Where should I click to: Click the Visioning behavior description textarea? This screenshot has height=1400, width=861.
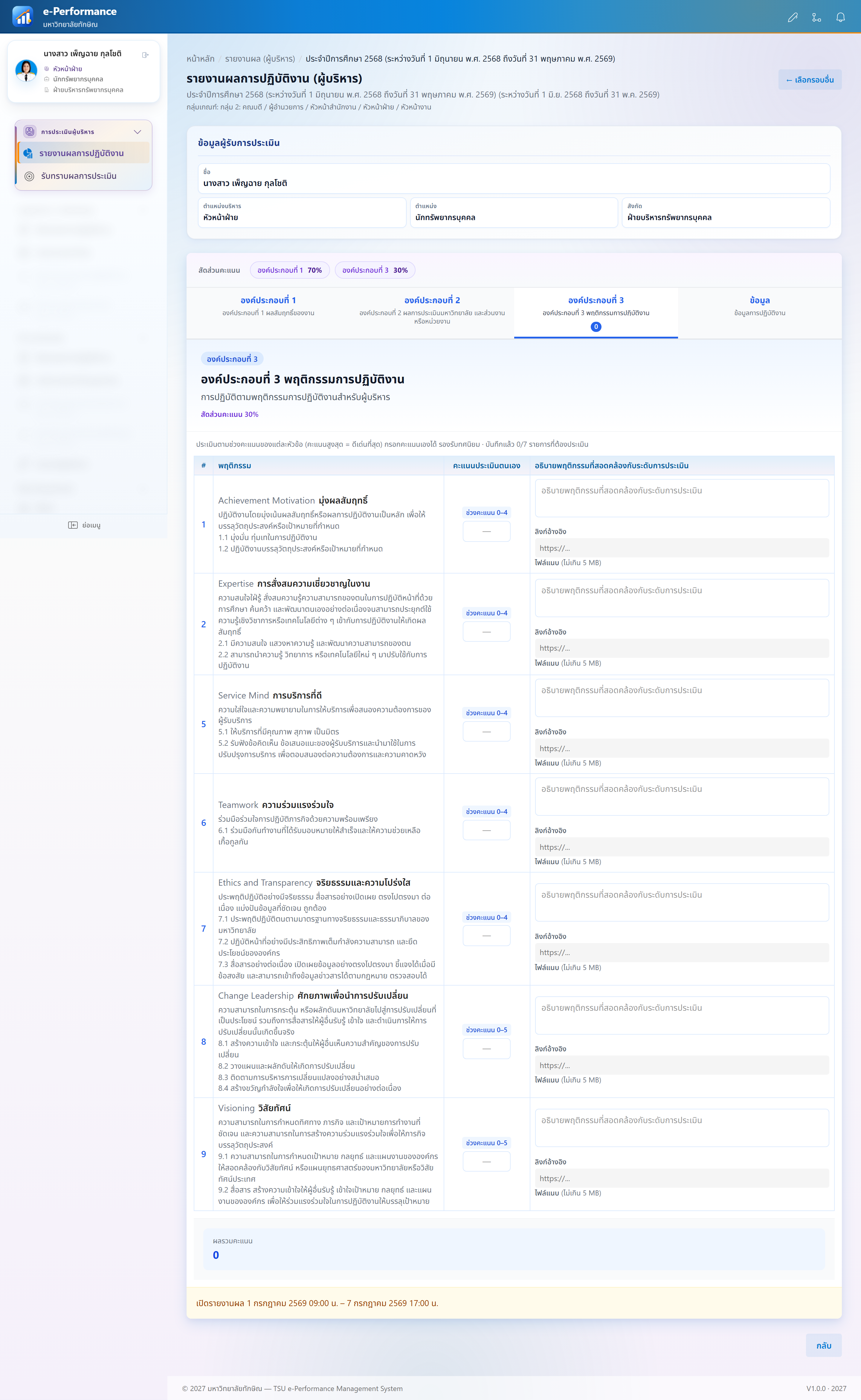pos(682,1127)
